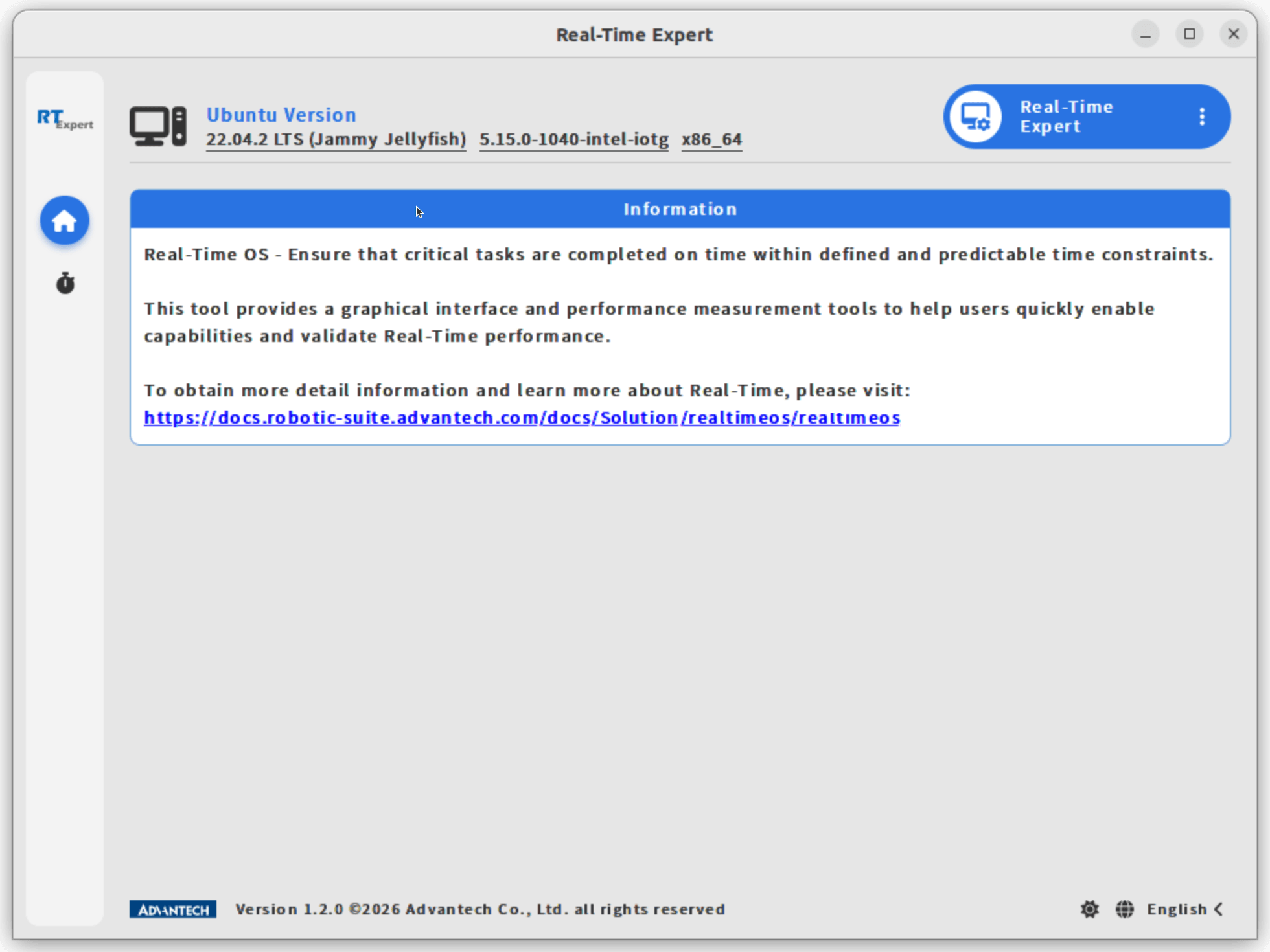Expand the English language selector chevron
Image resolution: width=1270 pixels, height=952 pixels.
(x=1219, y=909)
